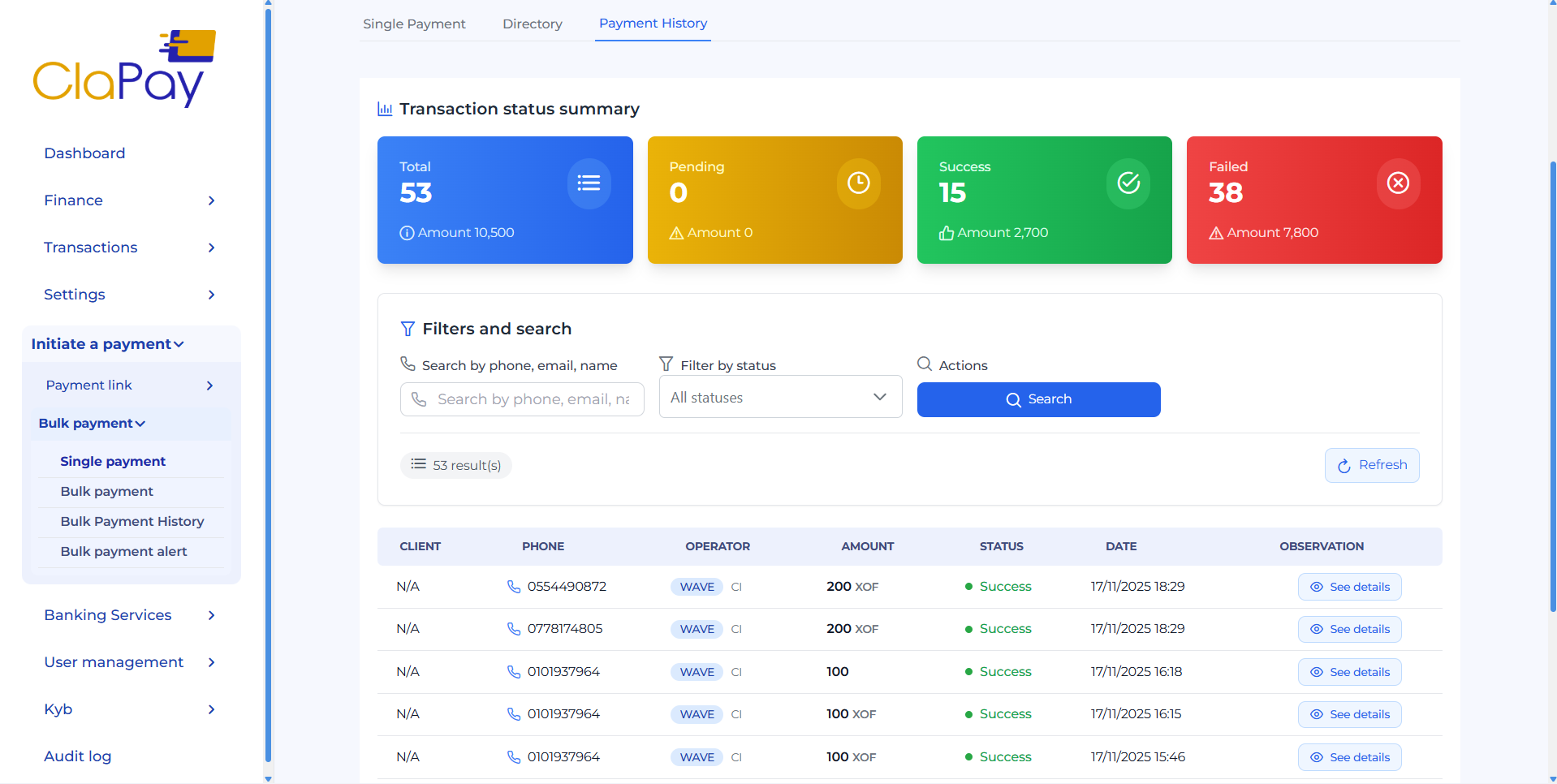This screenshot has height=784, width=1557.
Task: Click the eye icon on the first See details button
Action: click(x=1317, y=587)
